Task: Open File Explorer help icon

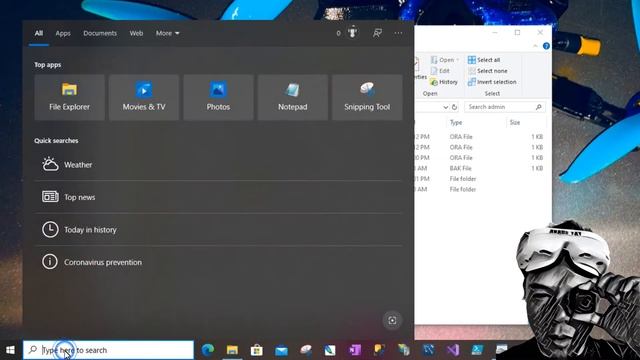Action: [546, 46]
